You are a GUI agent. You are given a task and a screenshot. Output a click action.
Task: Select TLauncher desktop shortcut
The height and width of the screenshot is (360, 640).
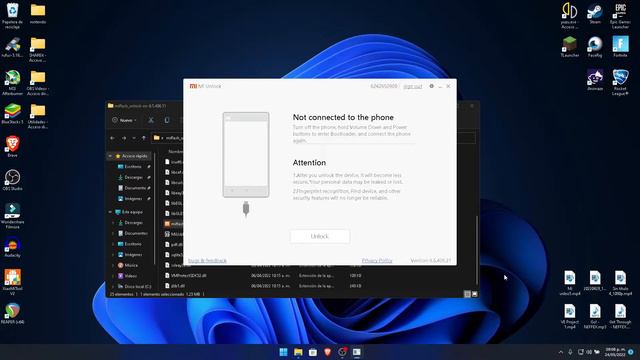point(569,47)
